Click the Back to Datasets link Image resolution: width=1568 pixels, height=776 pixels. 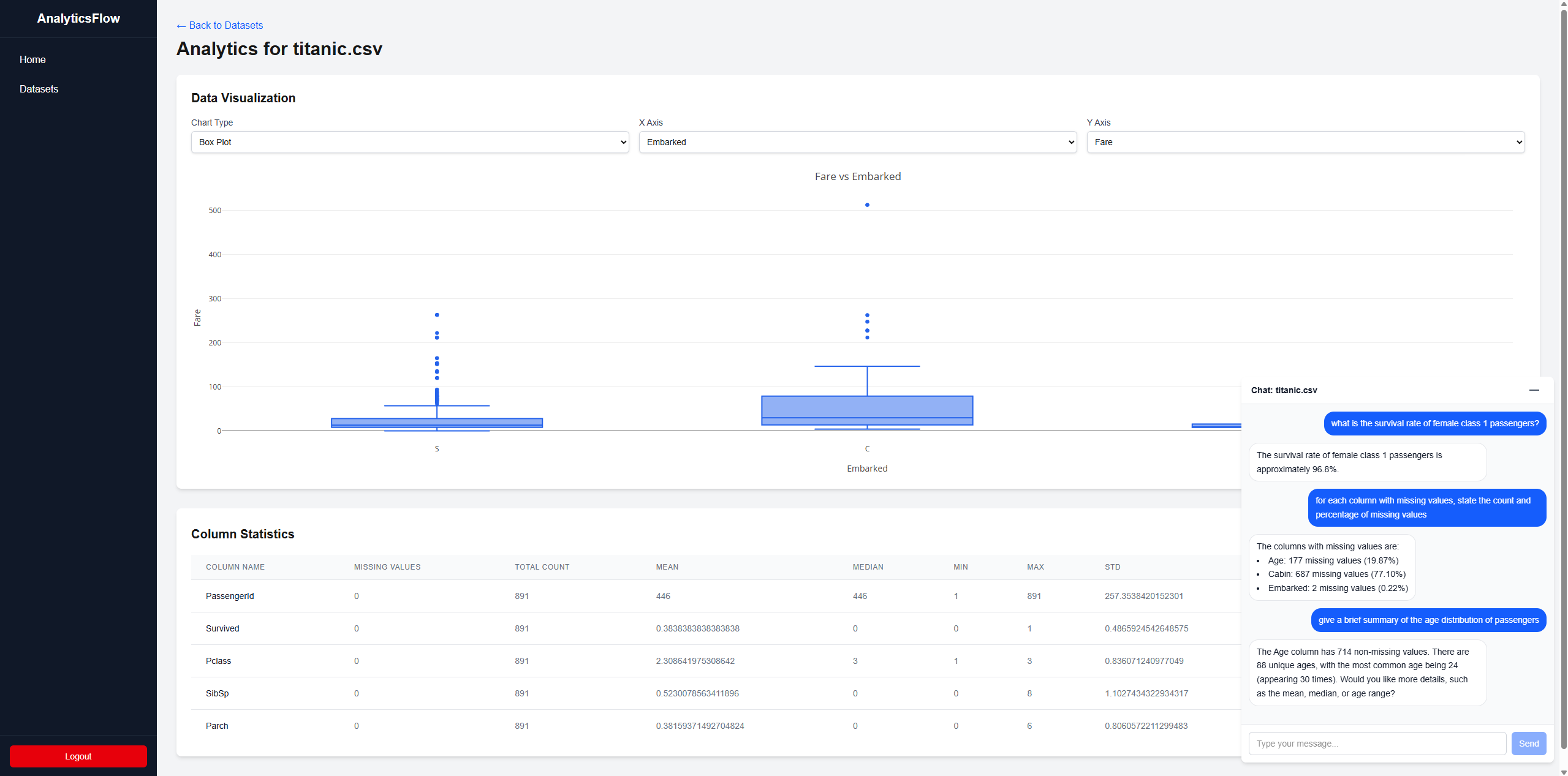click(219, 25)
